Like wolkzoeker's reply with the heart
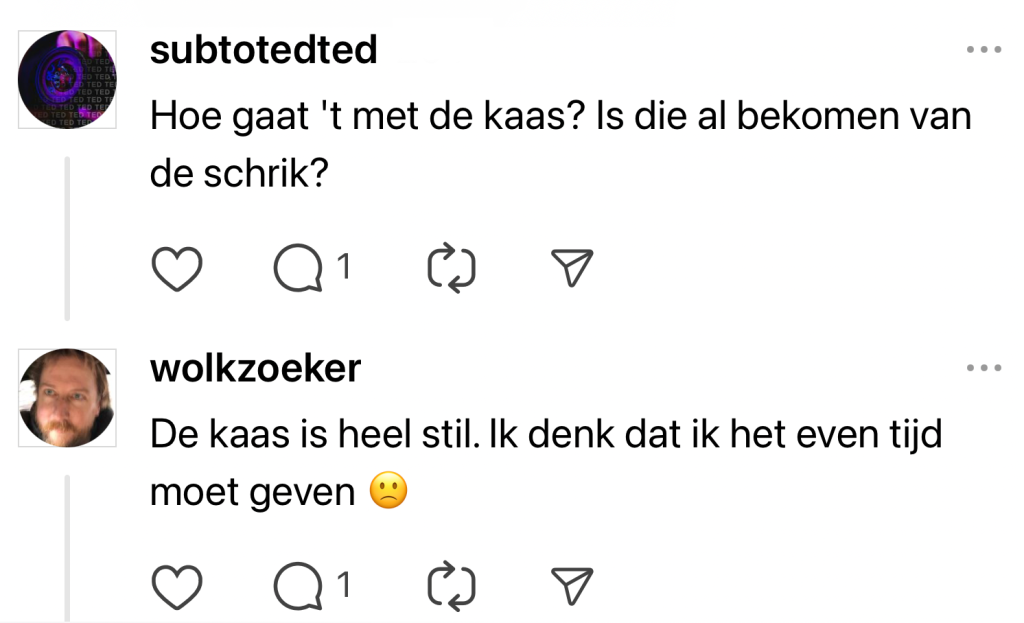This screenshot has height=623, width=1024. [177, 587]
